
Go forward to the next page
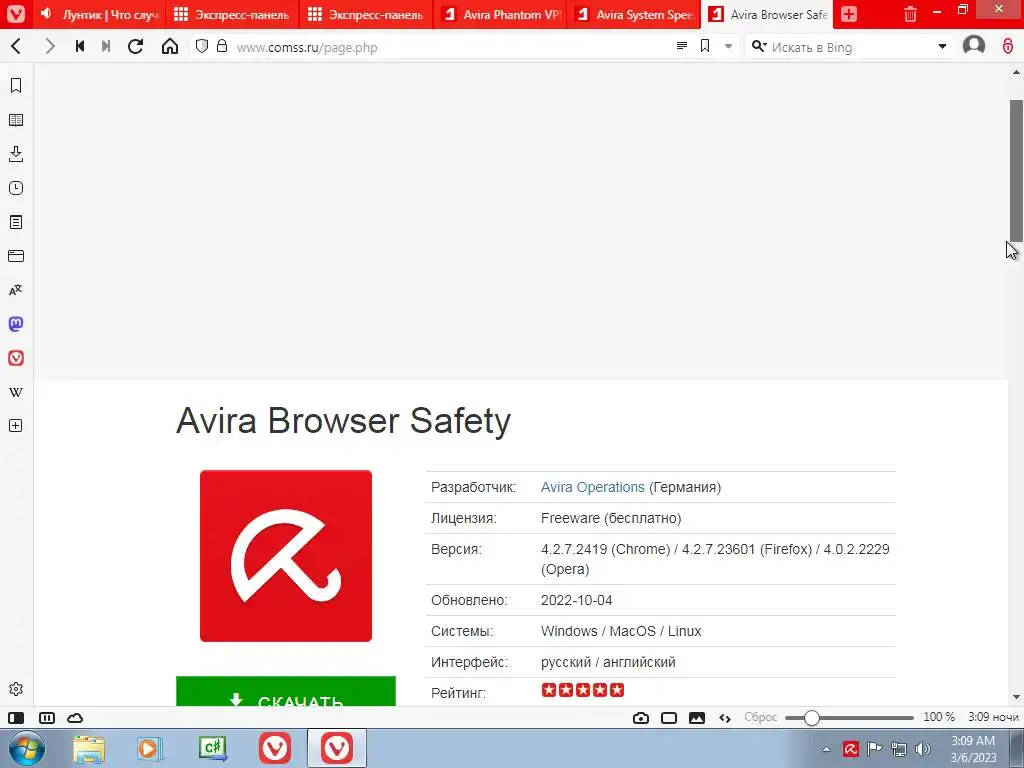coord(50,46)
